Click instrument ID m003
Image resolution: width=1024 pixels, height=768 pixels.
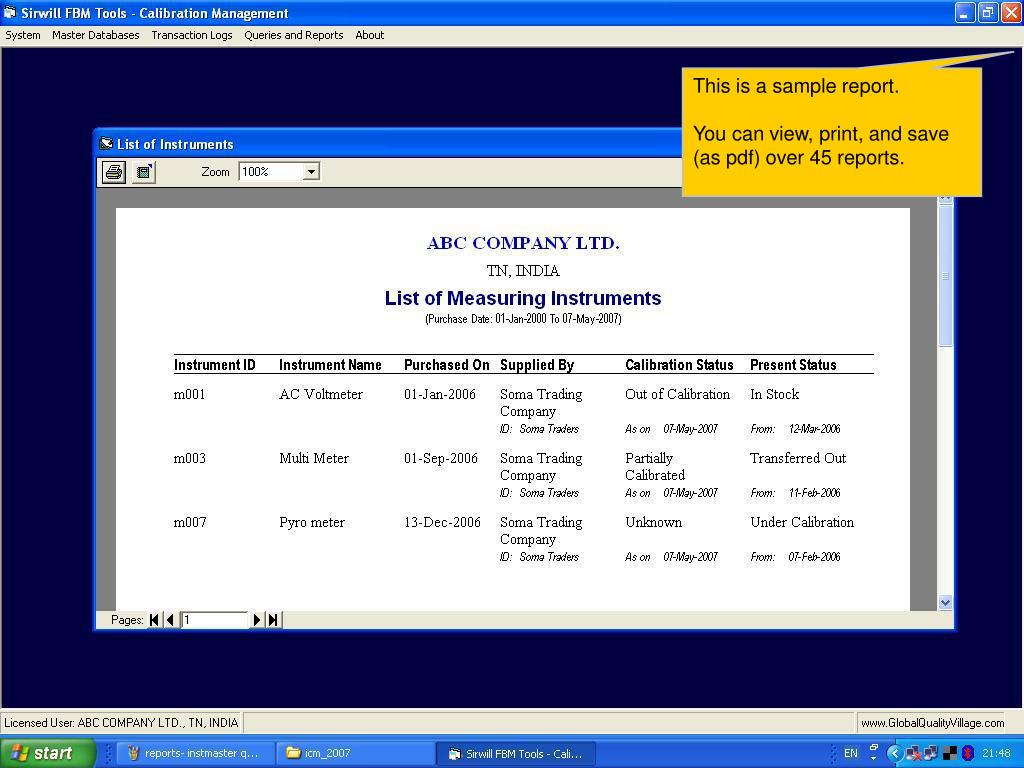coord(189,458)
